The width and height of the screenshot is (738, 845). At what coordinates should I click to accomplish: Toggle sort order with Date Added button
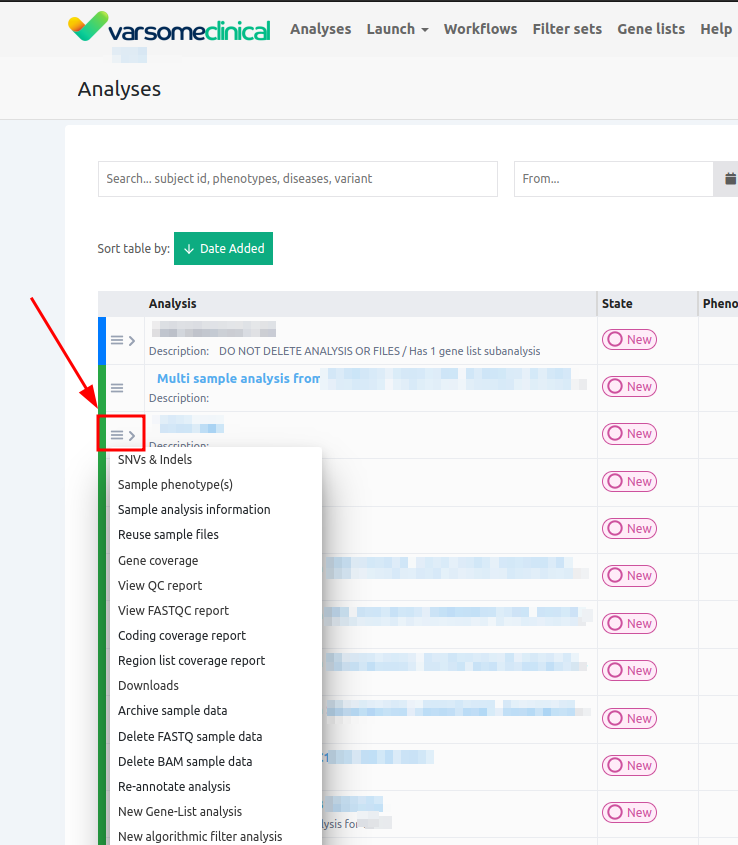(223, 249)
